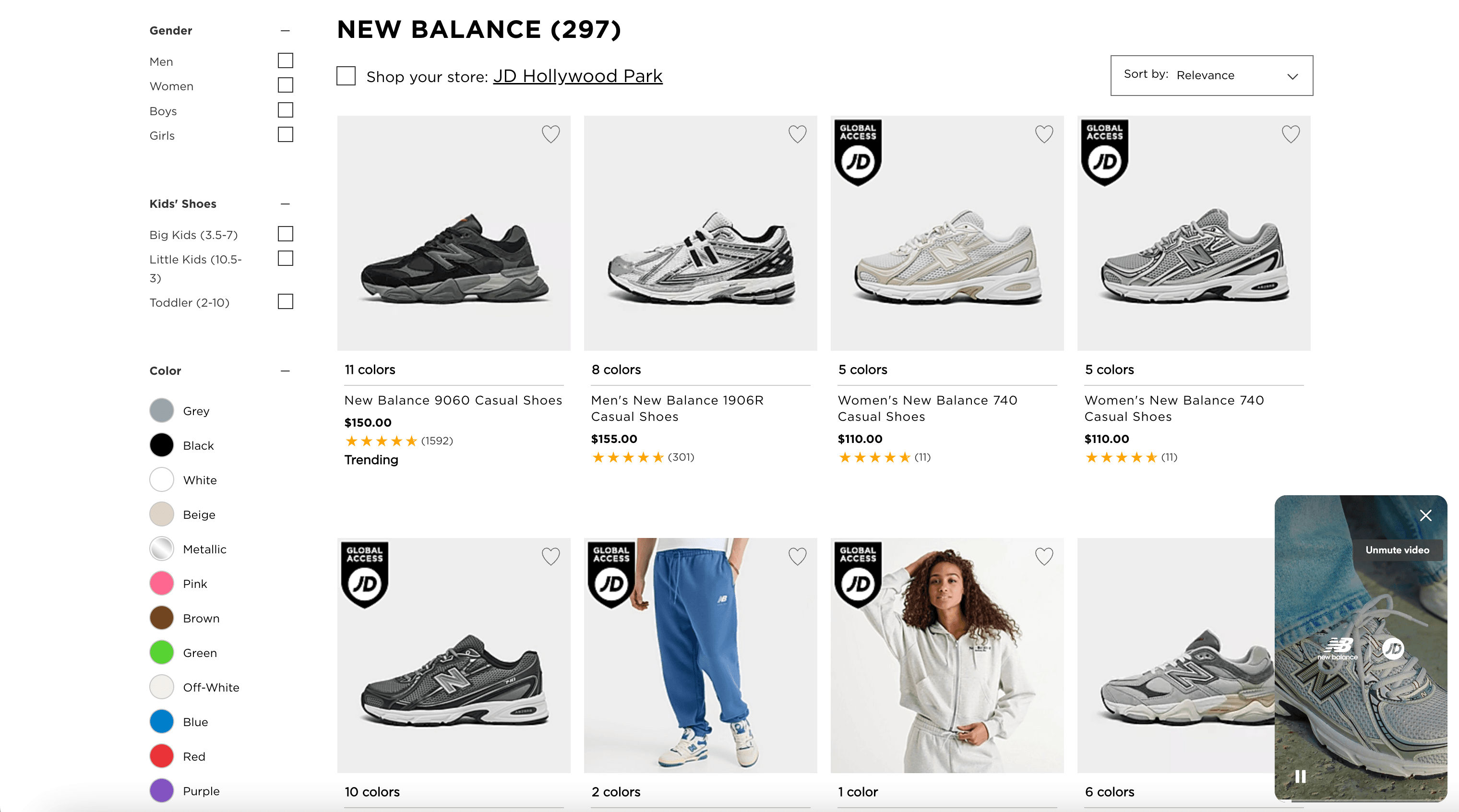
Task: Add the grey hoodie product to favorites
Action: (1043, 556)
